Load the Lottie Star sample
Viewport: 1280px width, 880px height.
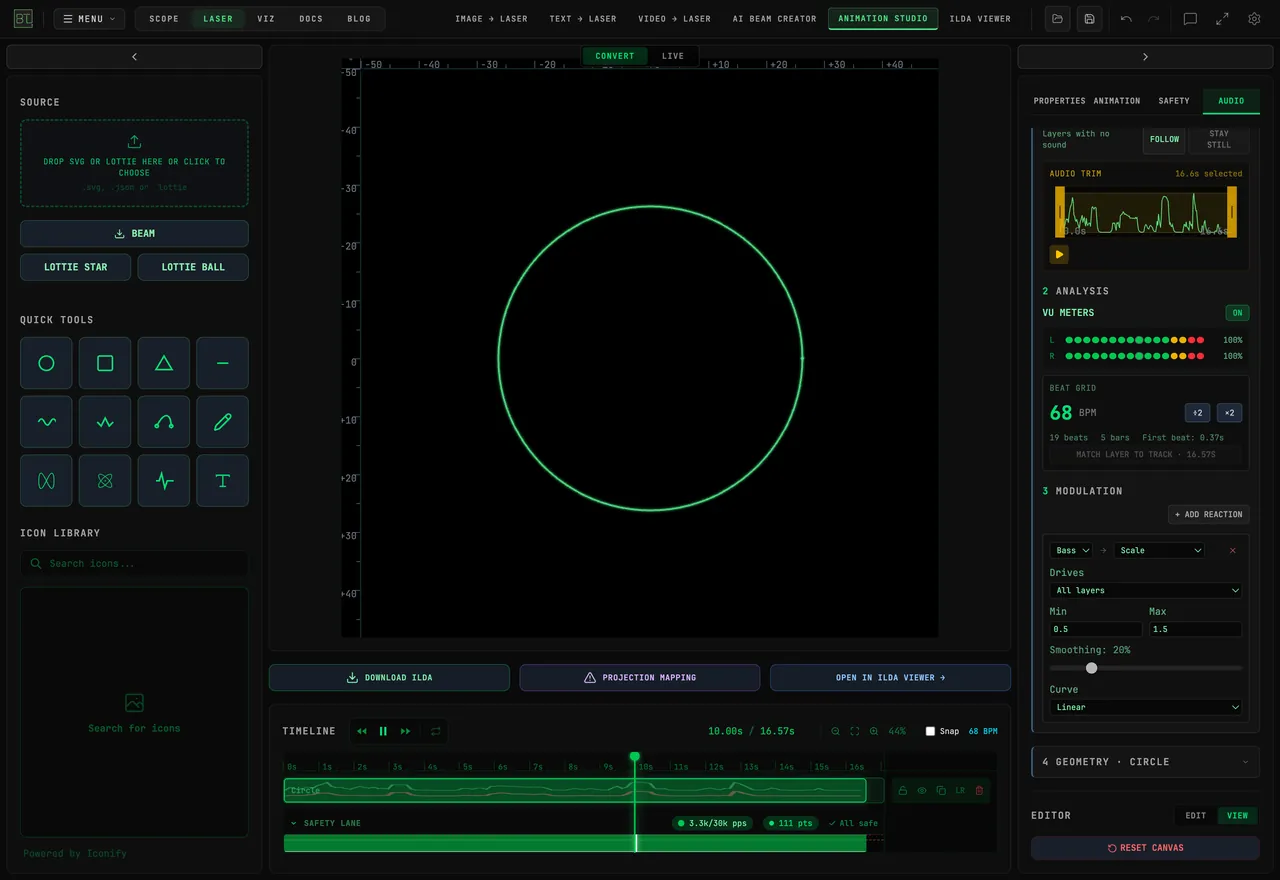[x=75, y=267]
